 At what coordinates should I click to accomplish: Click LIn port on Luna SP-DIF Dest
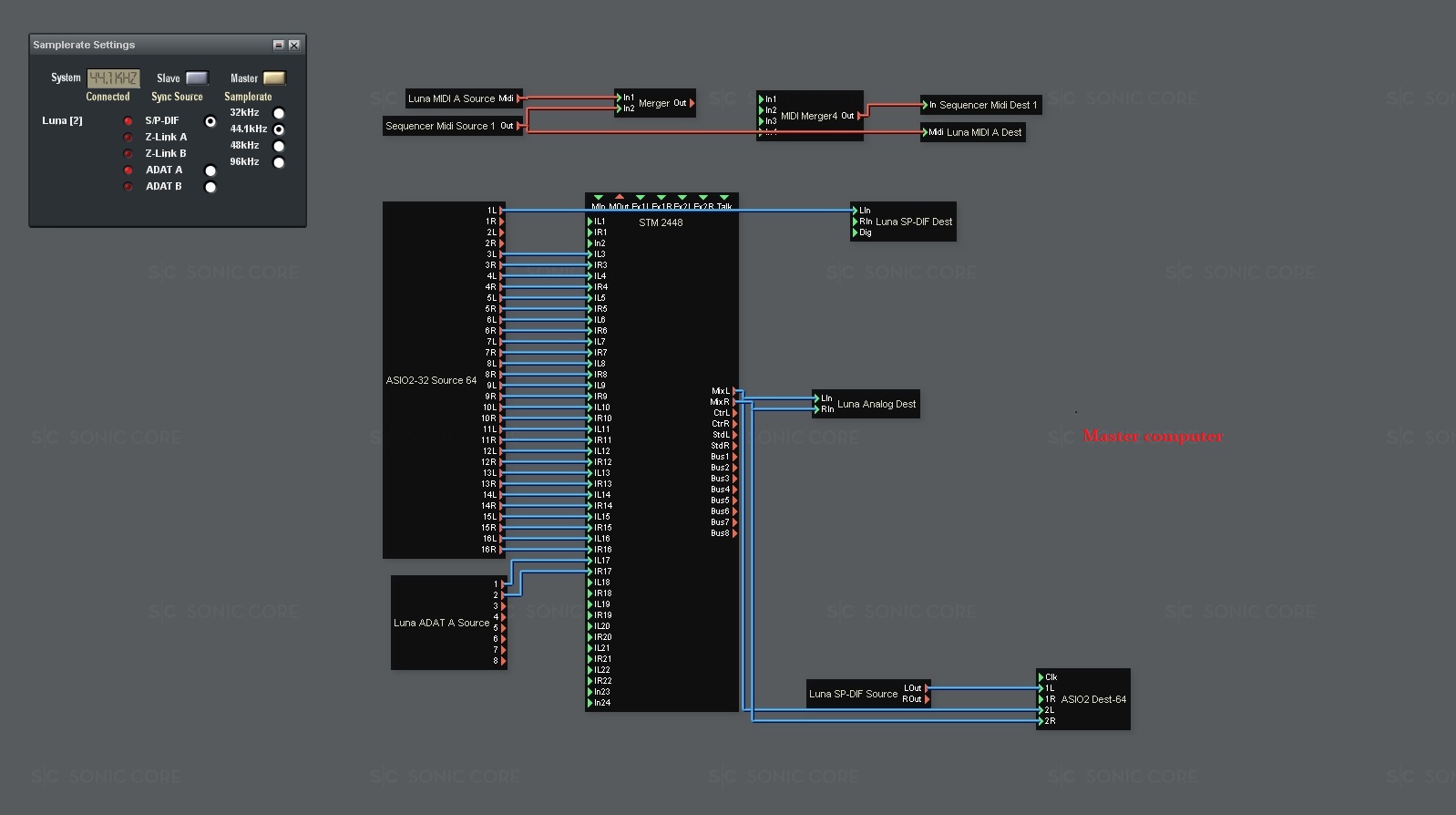855,211
